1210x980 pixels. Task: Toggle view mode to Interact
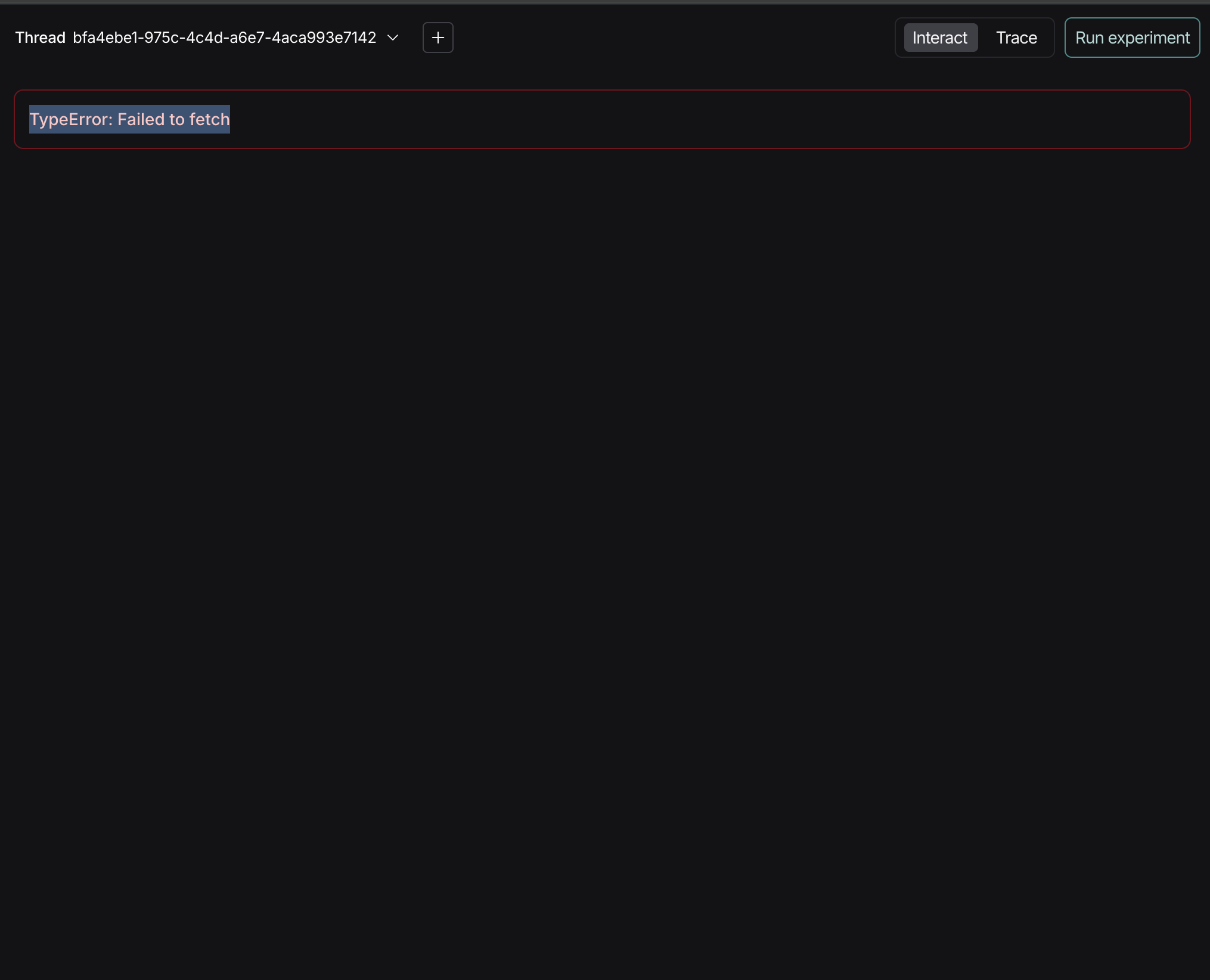(x=939, y=38)
